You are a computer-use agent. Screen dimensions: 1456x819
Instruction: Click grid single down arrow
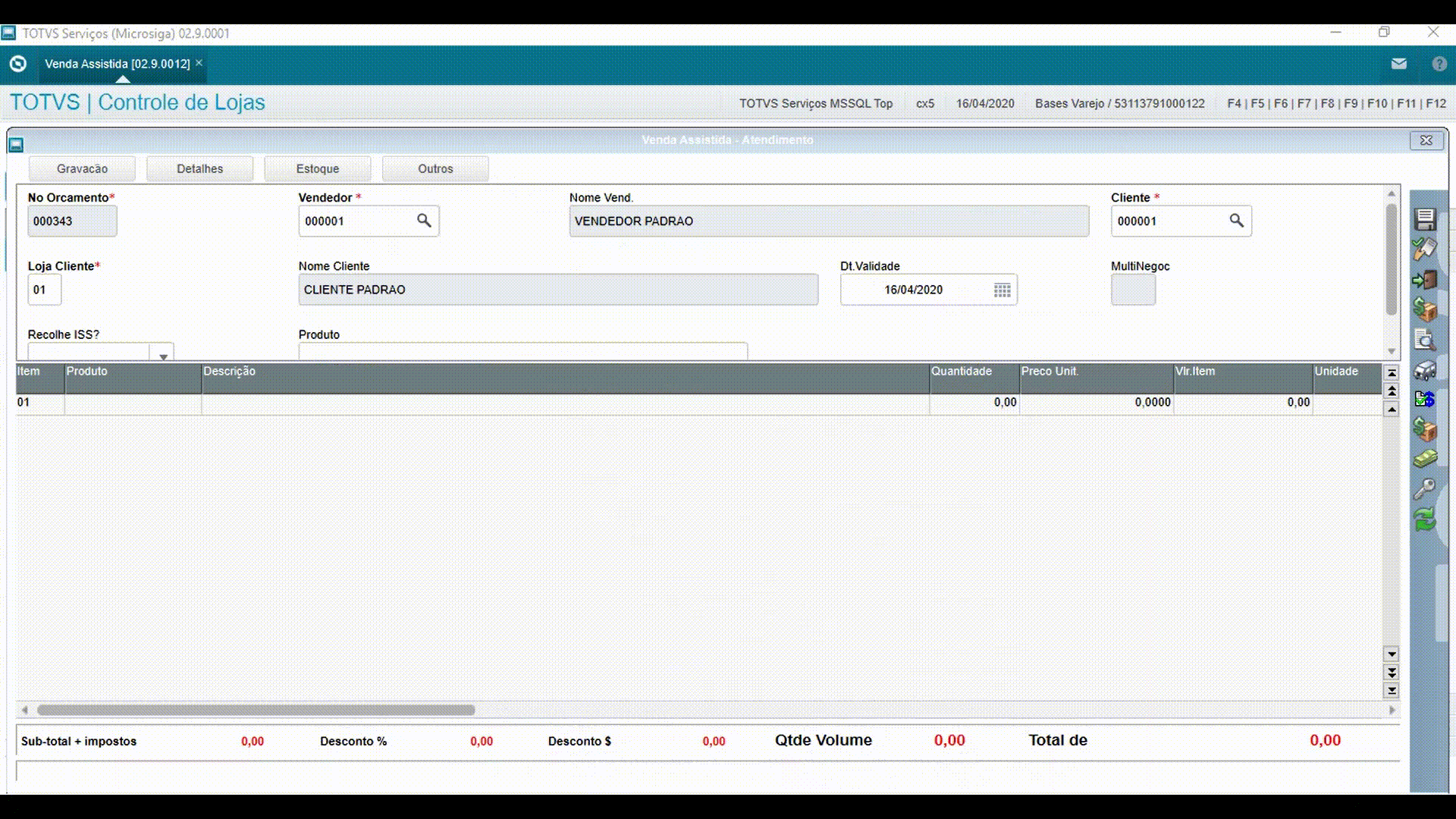1392,654
